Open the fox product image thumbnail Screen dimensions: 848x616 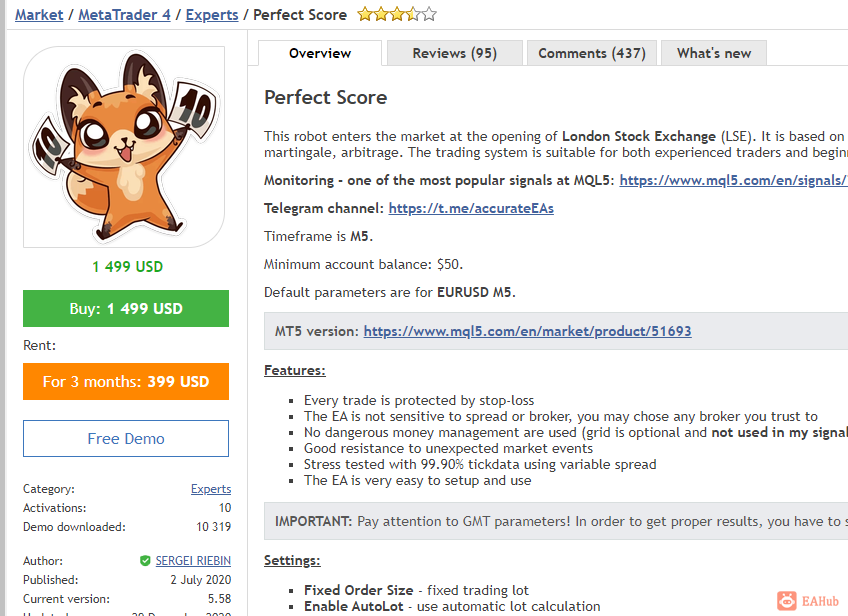click(124, 147)
